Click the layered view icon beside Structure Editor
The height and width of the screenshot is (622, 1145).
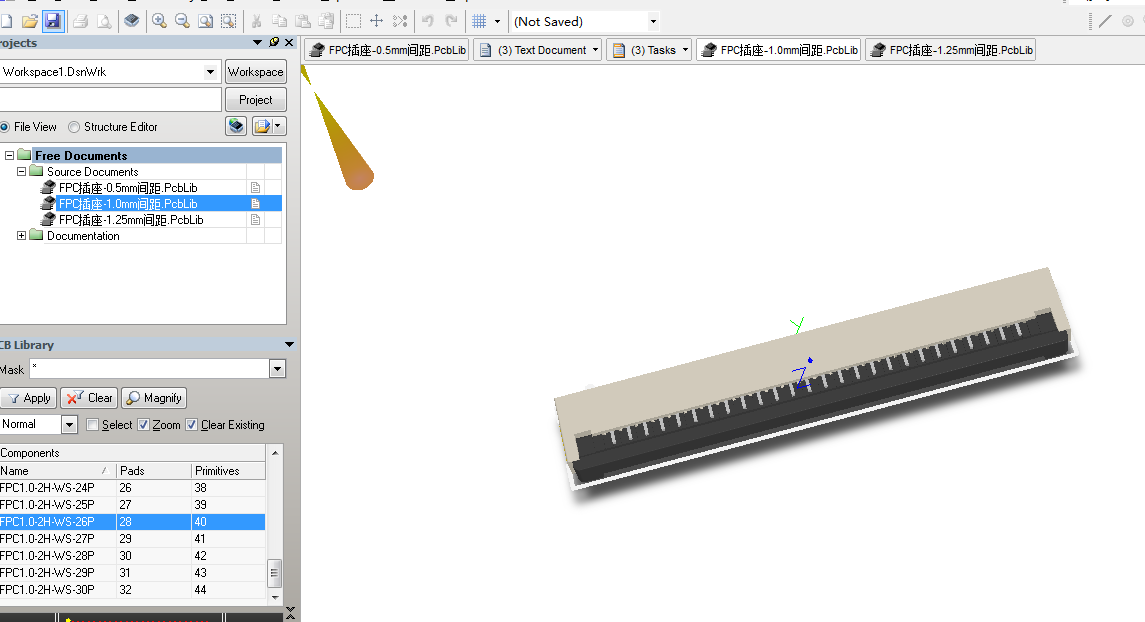(x=236, y=126)
